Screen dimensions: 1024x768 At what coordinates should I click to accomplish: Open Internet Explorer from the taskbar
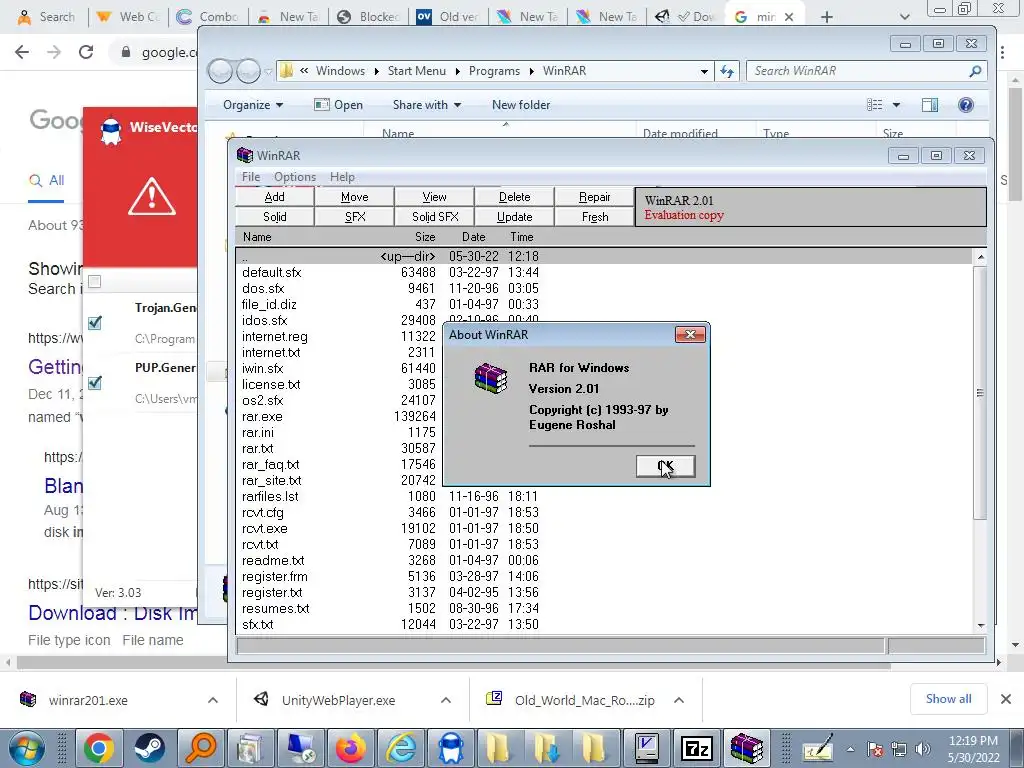pos(401,748)
